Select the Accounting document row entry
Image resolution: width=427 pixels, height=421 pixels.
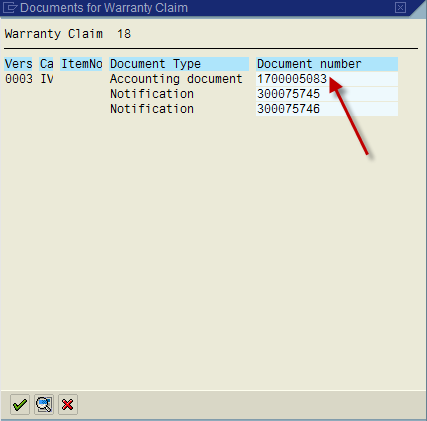coord(176,79)
